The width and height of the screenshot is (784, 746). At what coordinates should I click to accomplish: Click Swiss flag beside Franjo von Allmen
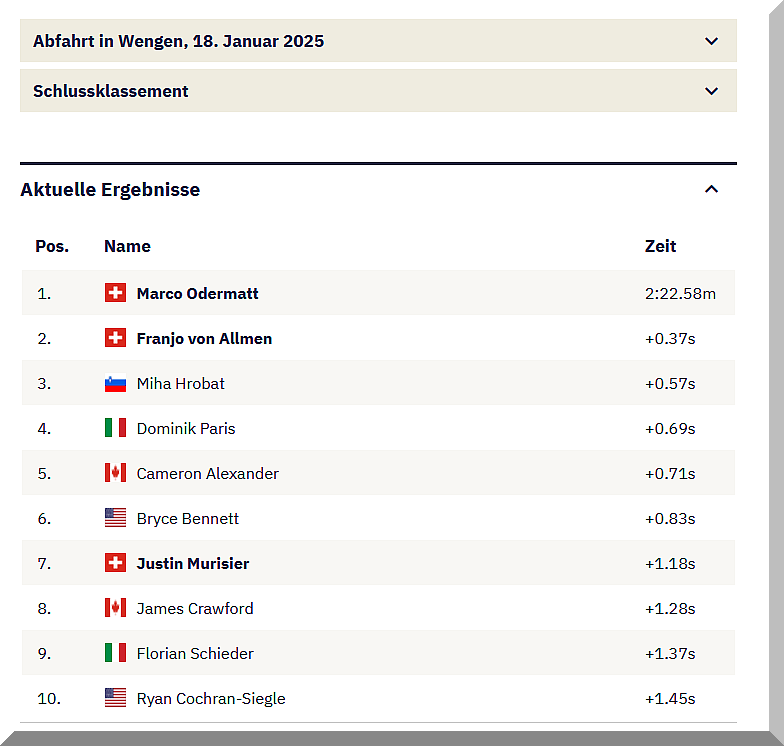(115, 338)
